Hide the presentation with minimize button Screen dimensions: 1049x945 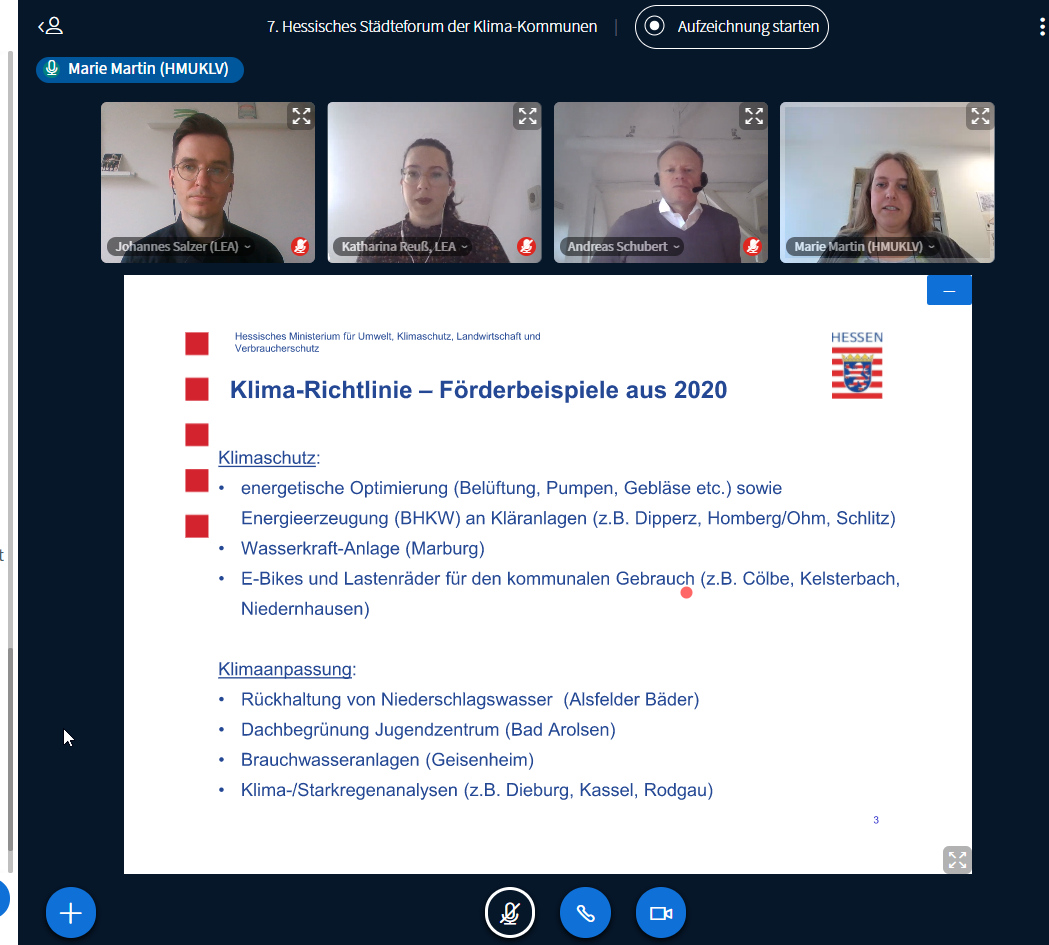pyautogui.click(x=949, y=290)
